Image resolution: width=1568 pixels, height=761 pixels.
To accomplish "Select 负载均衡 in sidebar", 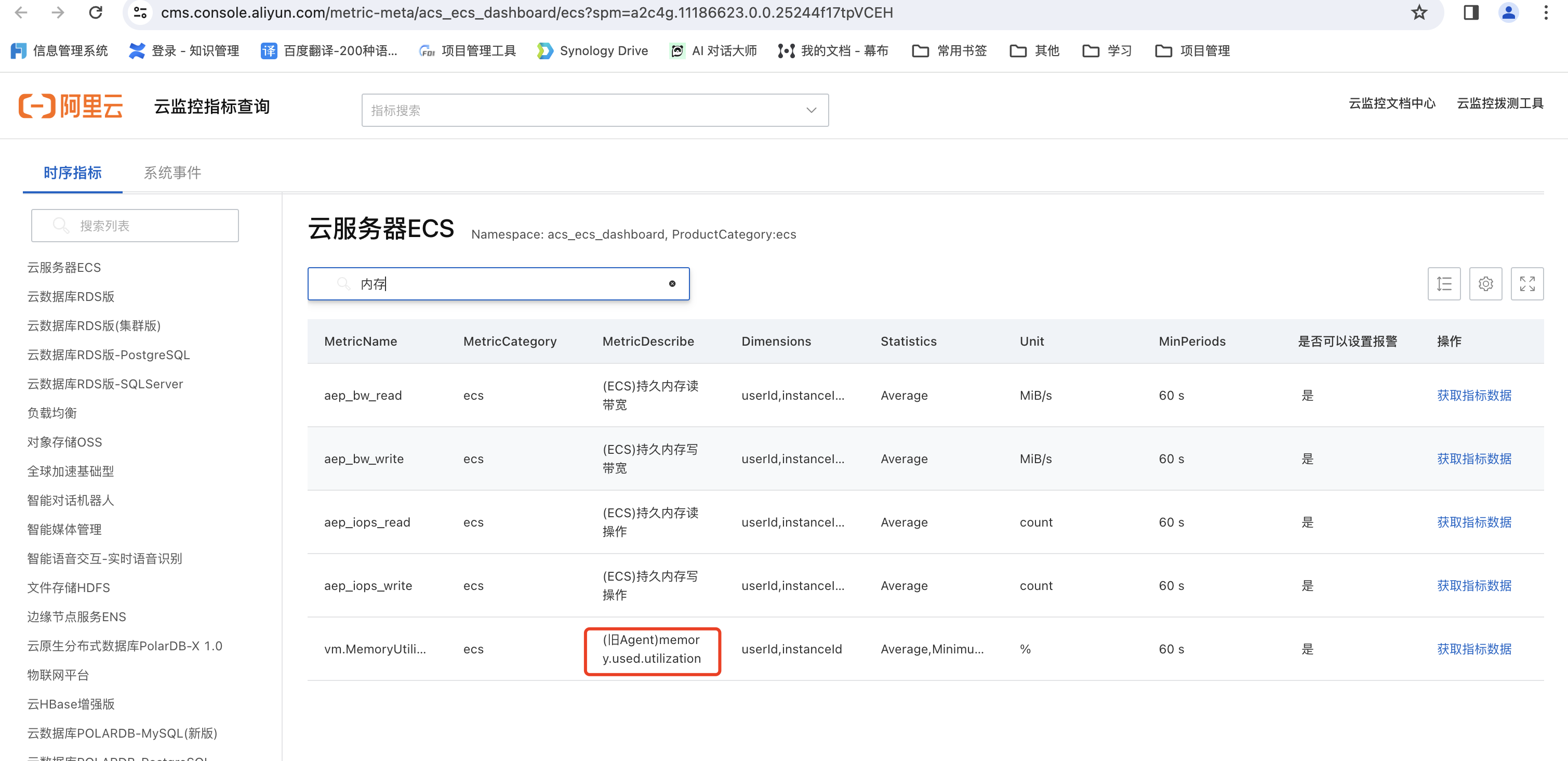I will click(x=52, y=413).
